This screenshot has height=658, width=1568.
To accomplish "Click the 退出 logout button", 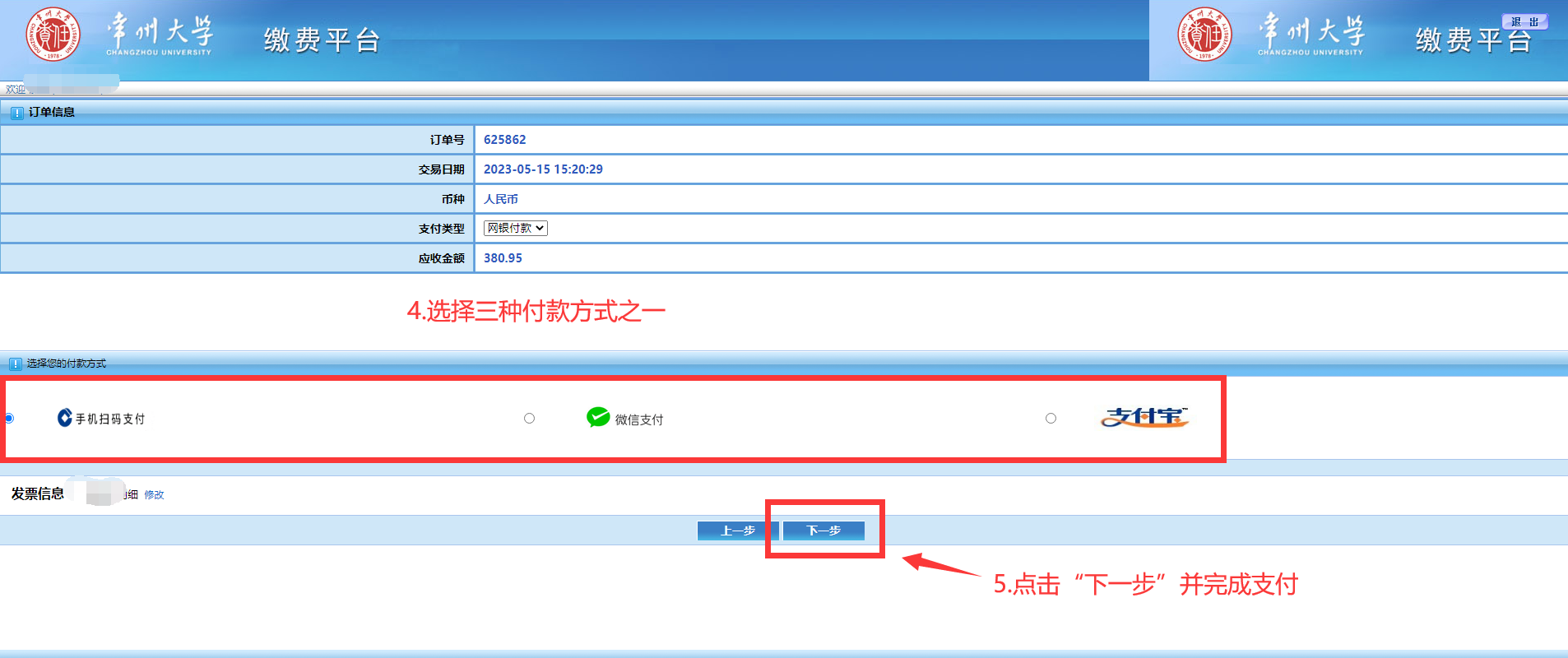I will (x=1525, y=22).
